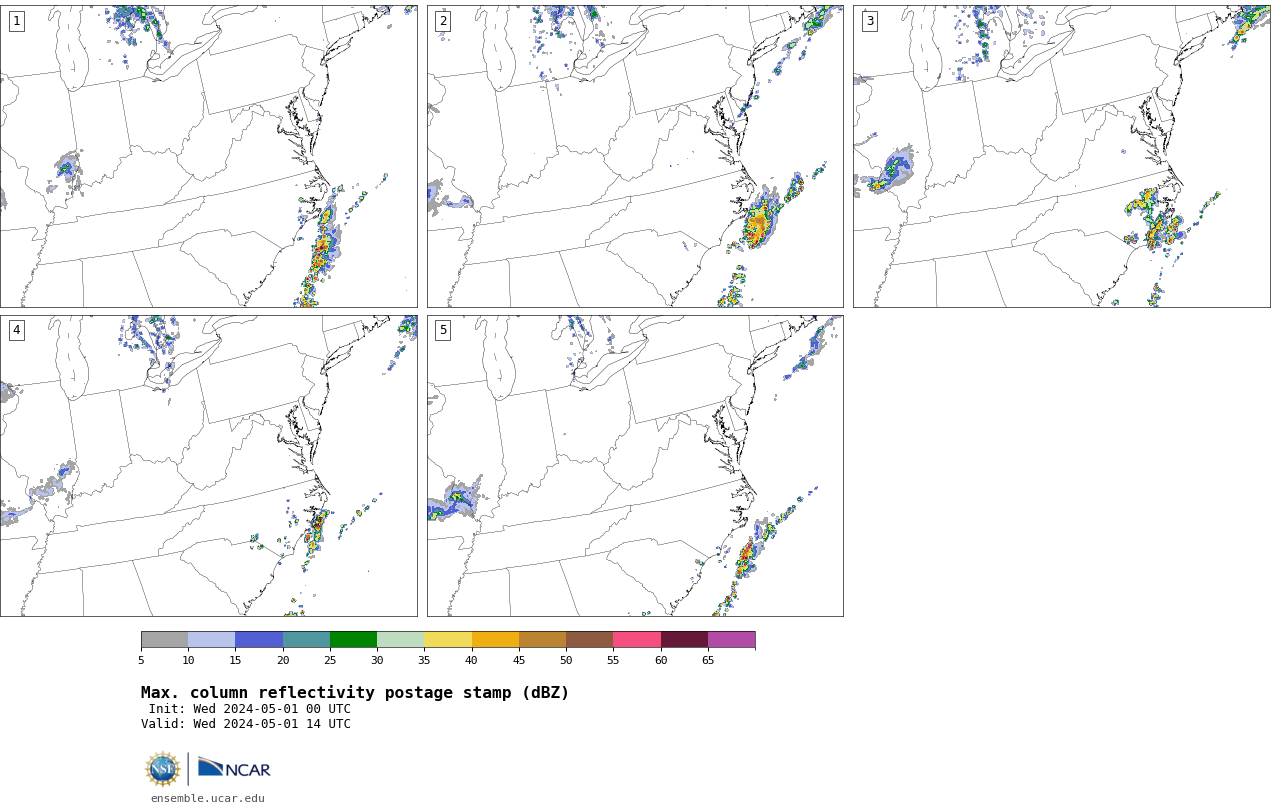Click the ensemble.ucar.edu link text

tap(208, 798)
